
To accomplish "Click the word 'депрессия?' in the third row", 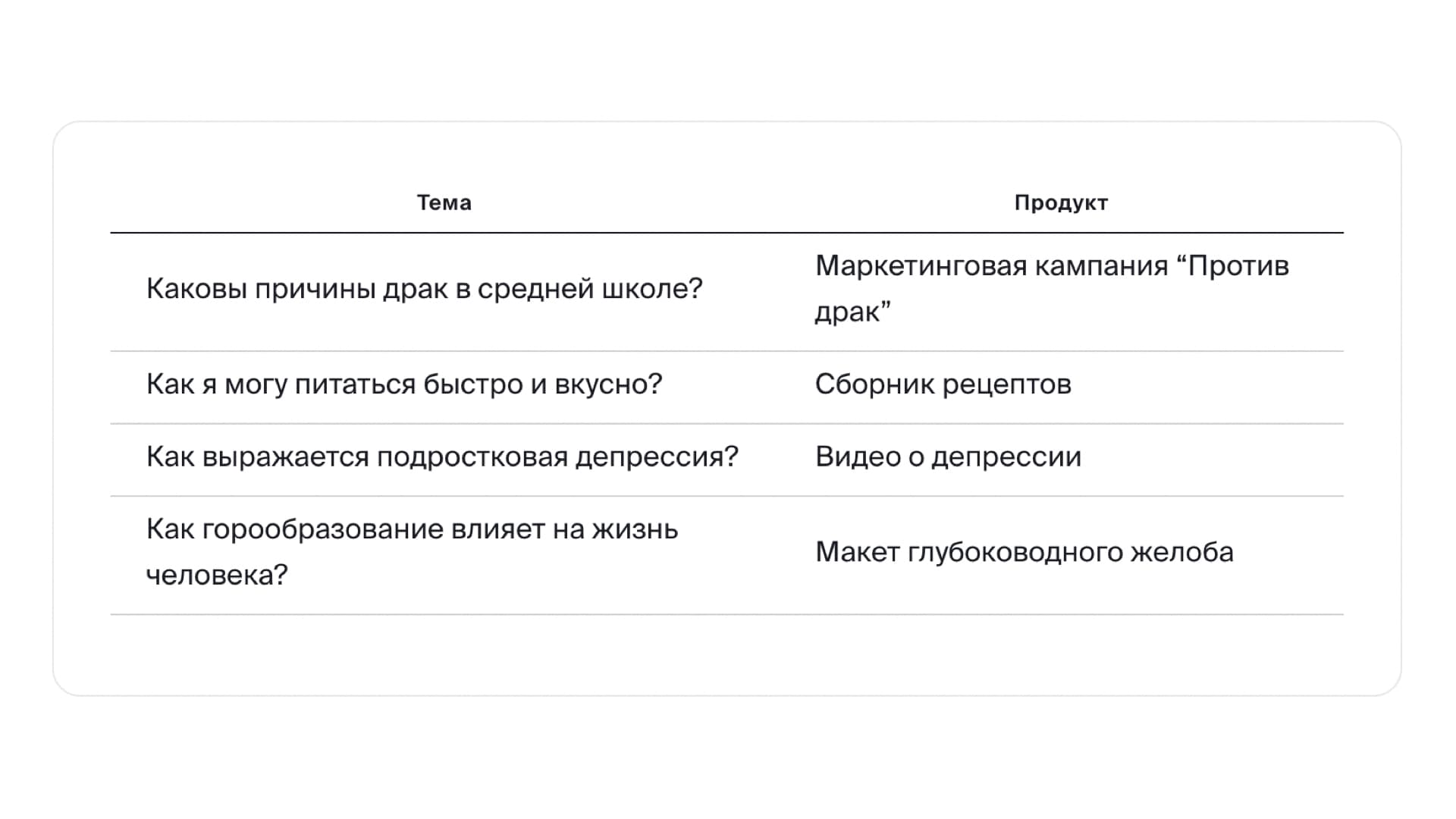I will (657, 457).
